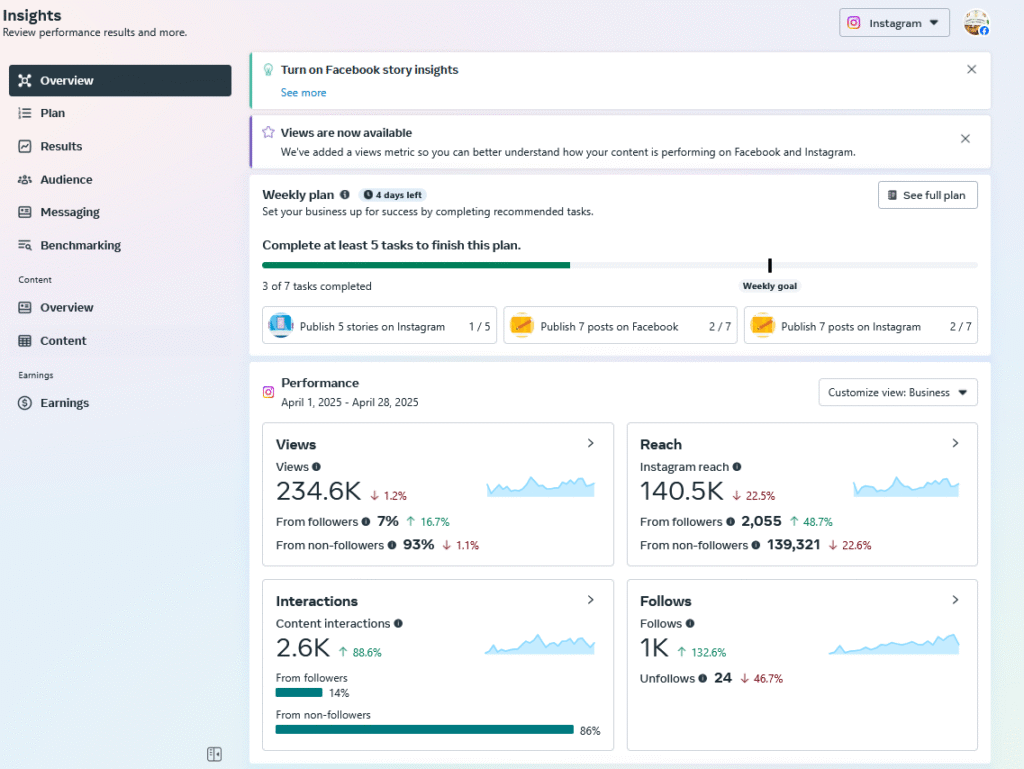Open Messaging in the sidebar
This screenshot has width=1024, height=769.
[x=69, y=212]
